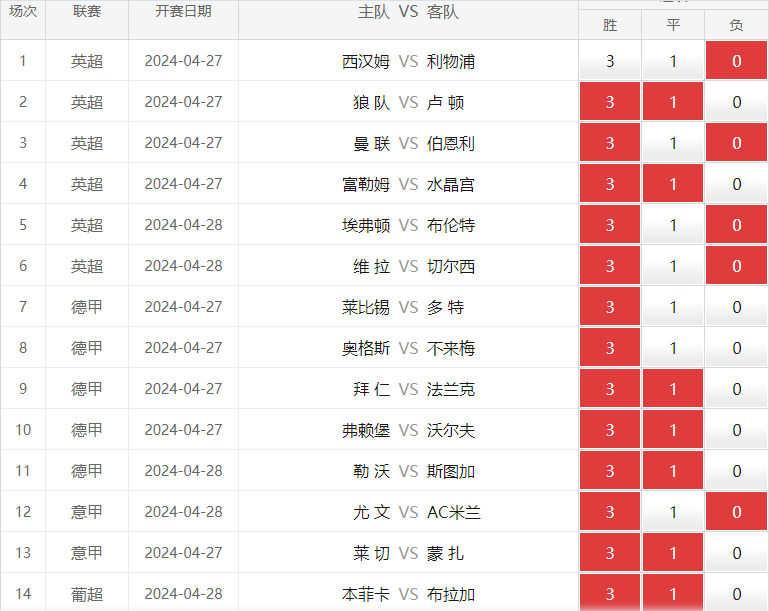Image resolution: width=769 pixels, height=611 pixels.
Task: Deselect draw (1) for 本菲卡 VS 布拉加
Action: [x=673, y=593]
